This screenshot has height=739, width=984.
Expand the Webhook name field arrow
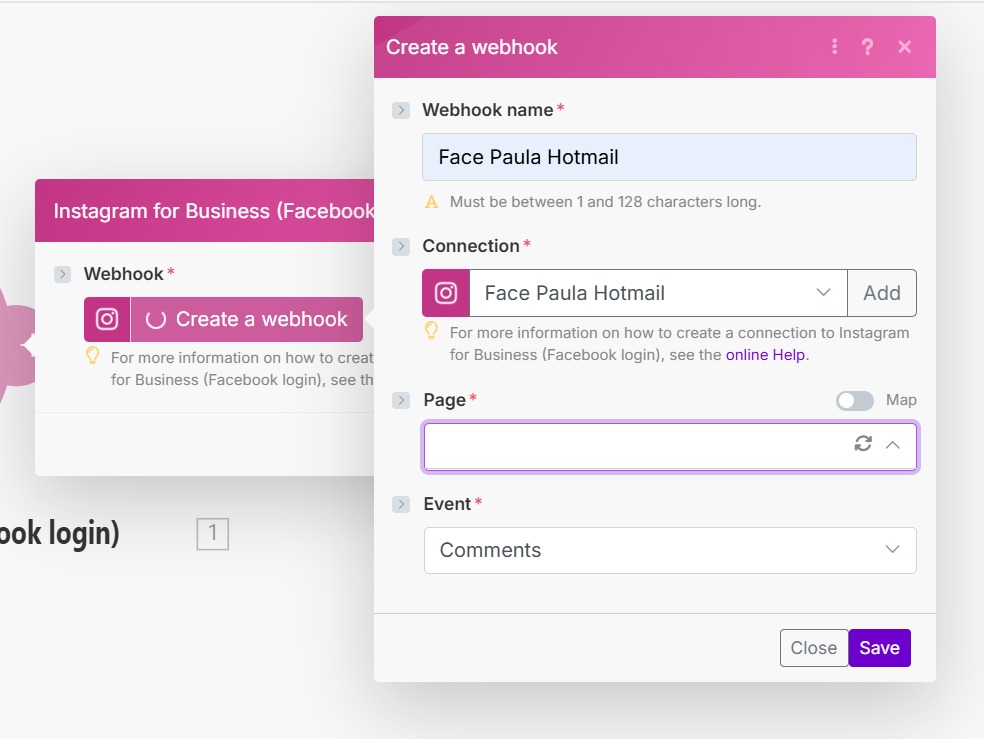[401, 110]
